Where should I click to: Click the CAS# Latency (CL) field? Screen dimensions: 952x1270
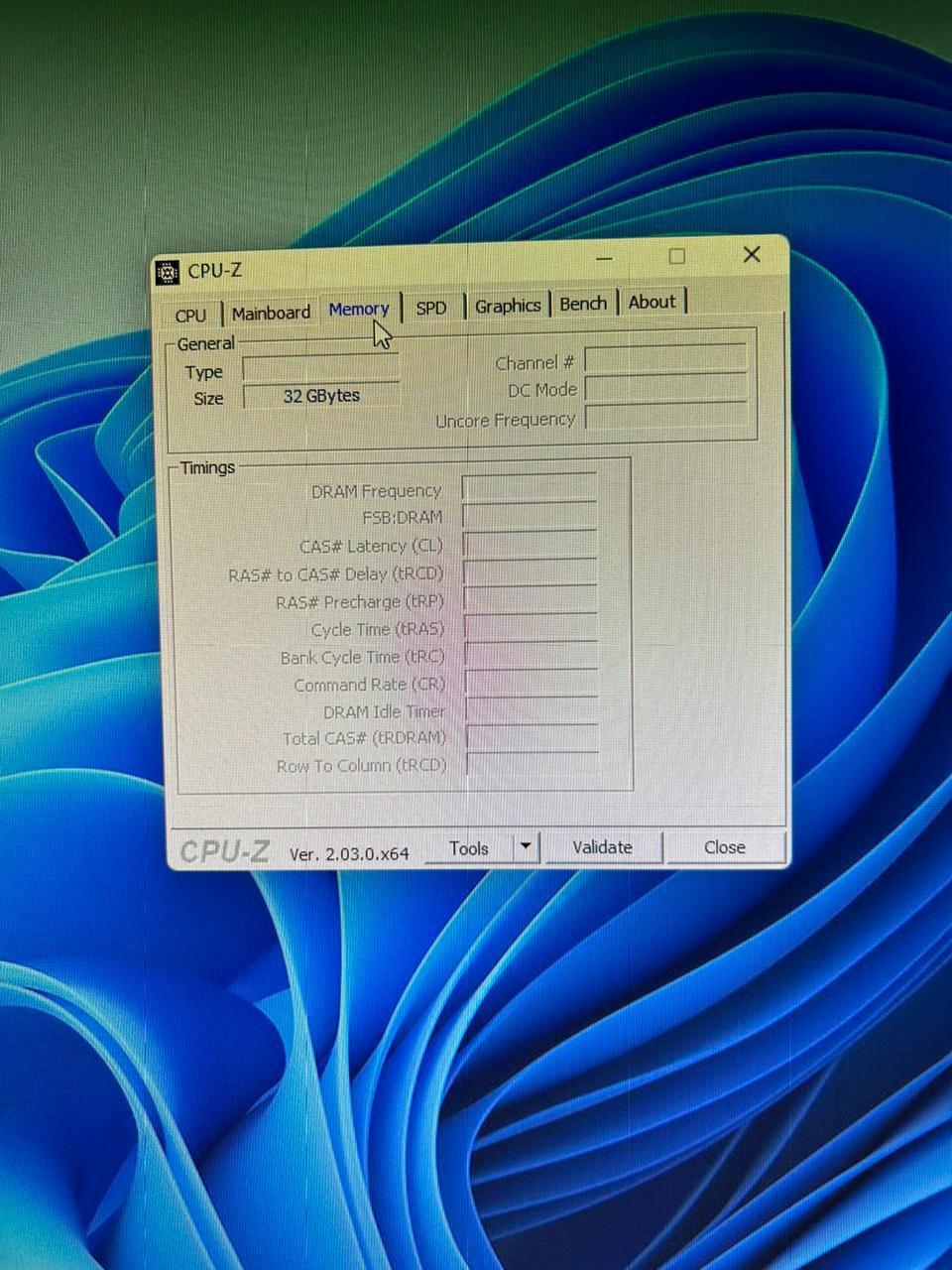[530, 543]
